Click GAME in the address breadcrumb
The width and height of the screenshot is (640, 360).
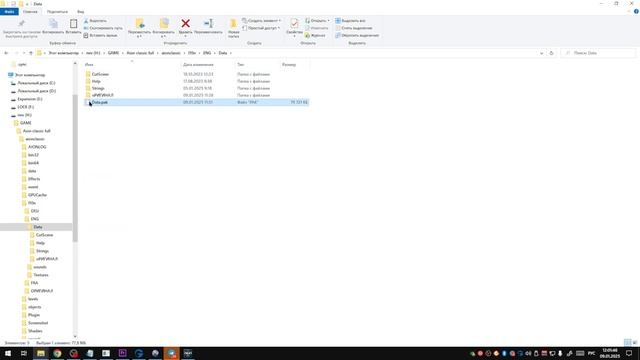coord(113,53)
